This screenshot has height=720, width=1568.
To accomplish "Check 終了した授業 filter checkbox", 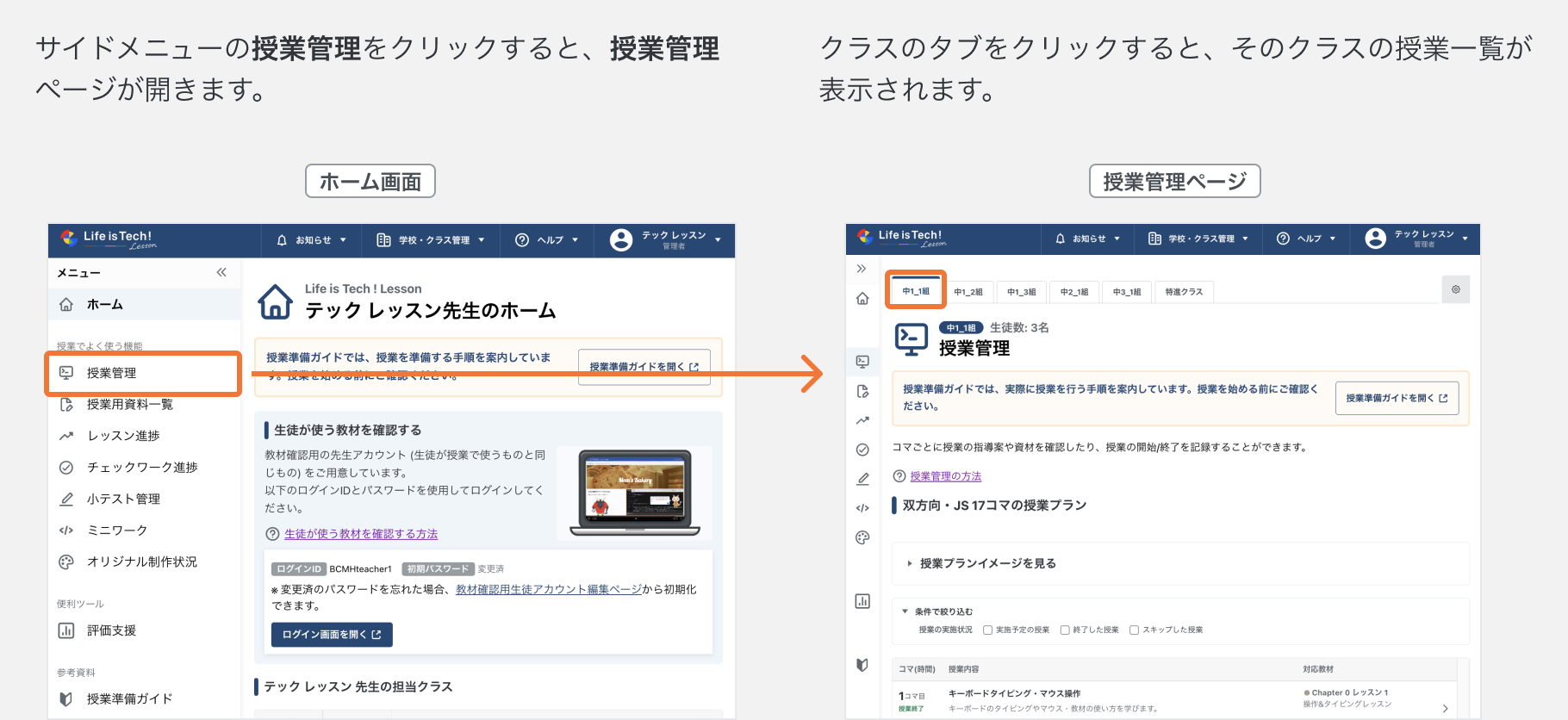I will (1065, 630).
